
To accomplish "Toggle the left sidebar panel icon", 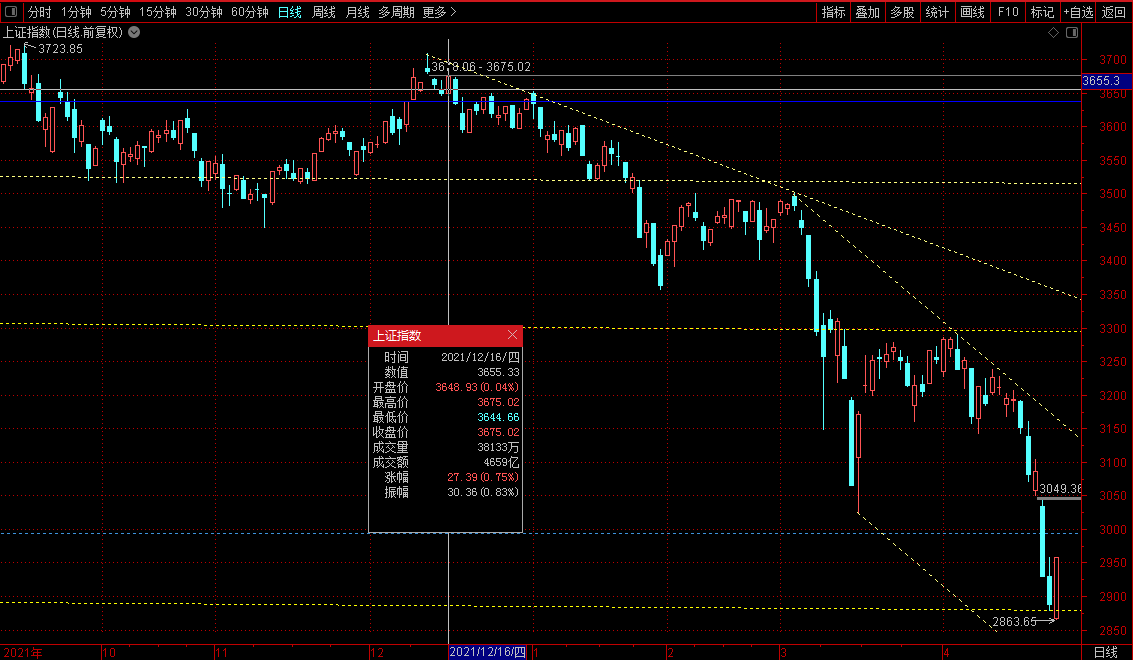I will click(11, 12).
